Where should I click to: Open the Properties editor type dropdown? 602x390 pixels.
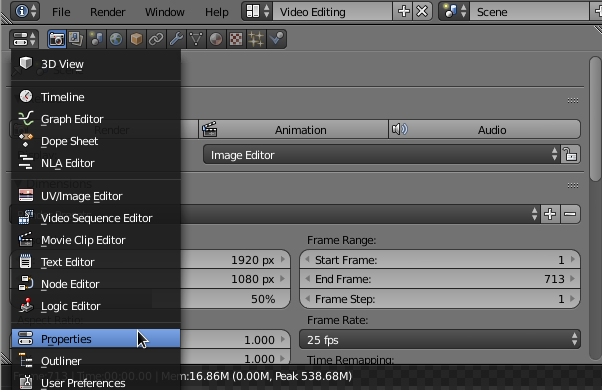click(x=24, y=39)
